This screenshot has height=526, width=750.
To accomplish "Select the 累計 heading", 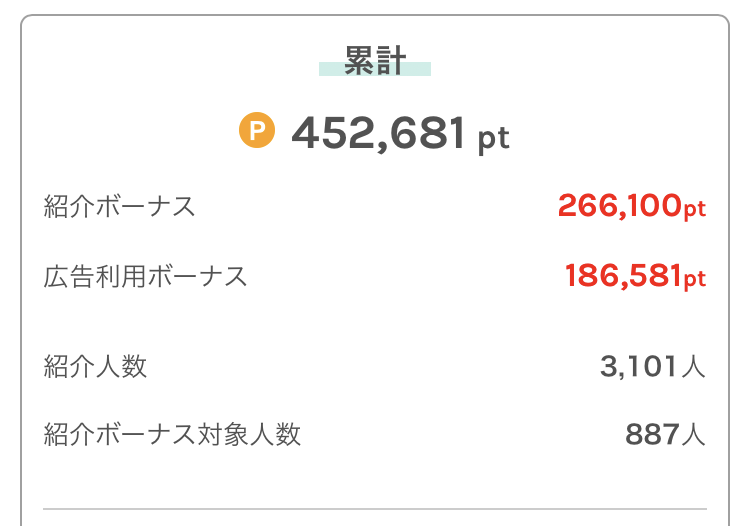I will coord(375,61).
